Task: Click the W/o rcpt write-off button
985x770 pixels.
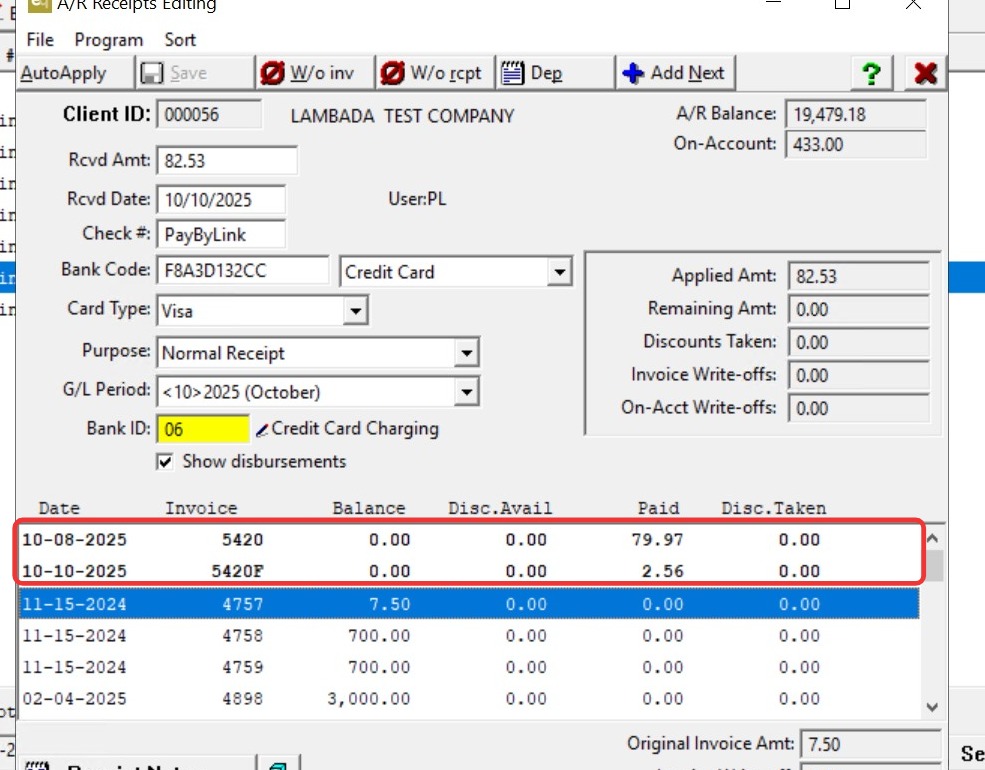Action: [435, 73]
